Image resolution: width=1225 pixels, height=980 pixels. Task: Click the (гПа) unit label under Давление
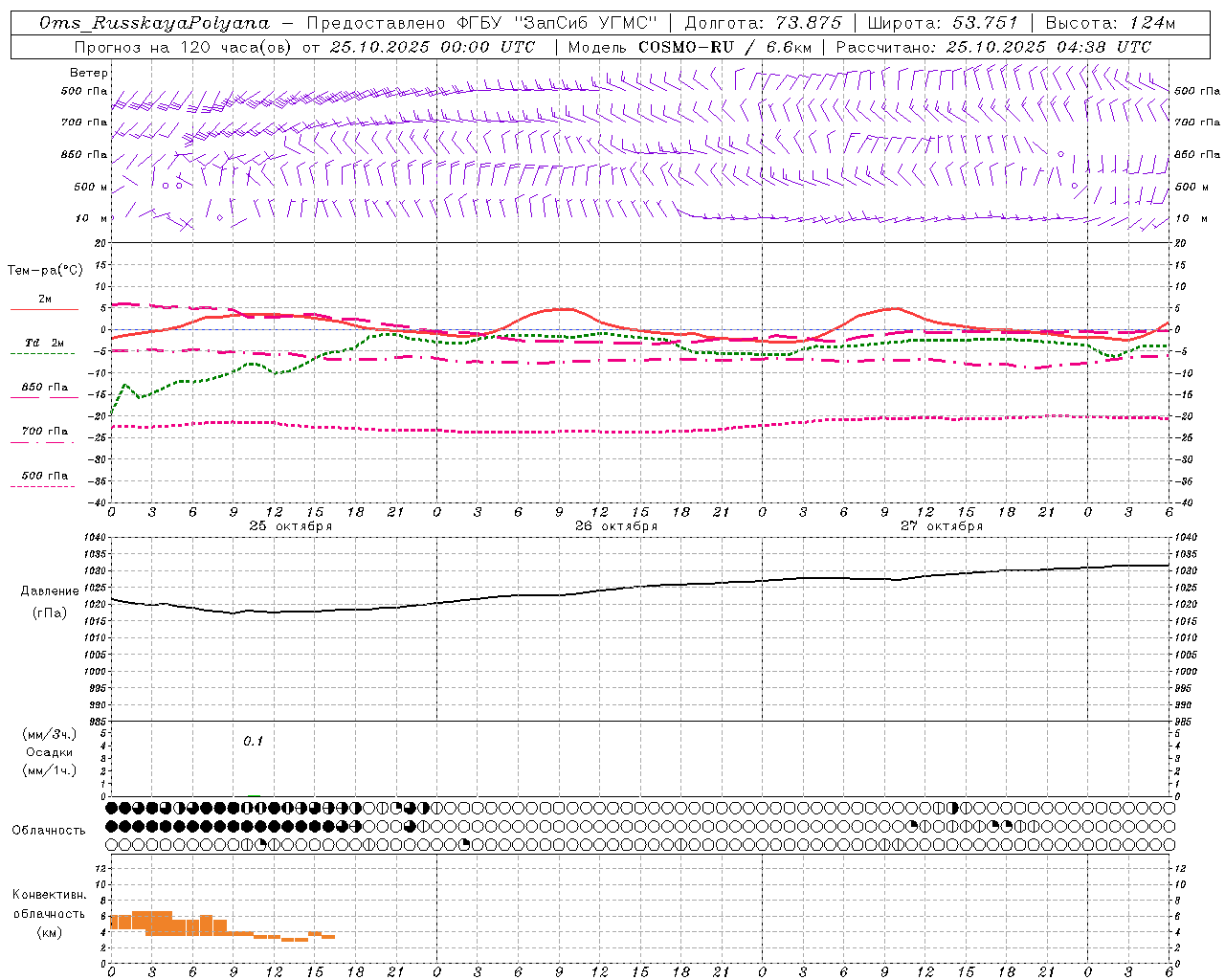click(x=50, y=613)
